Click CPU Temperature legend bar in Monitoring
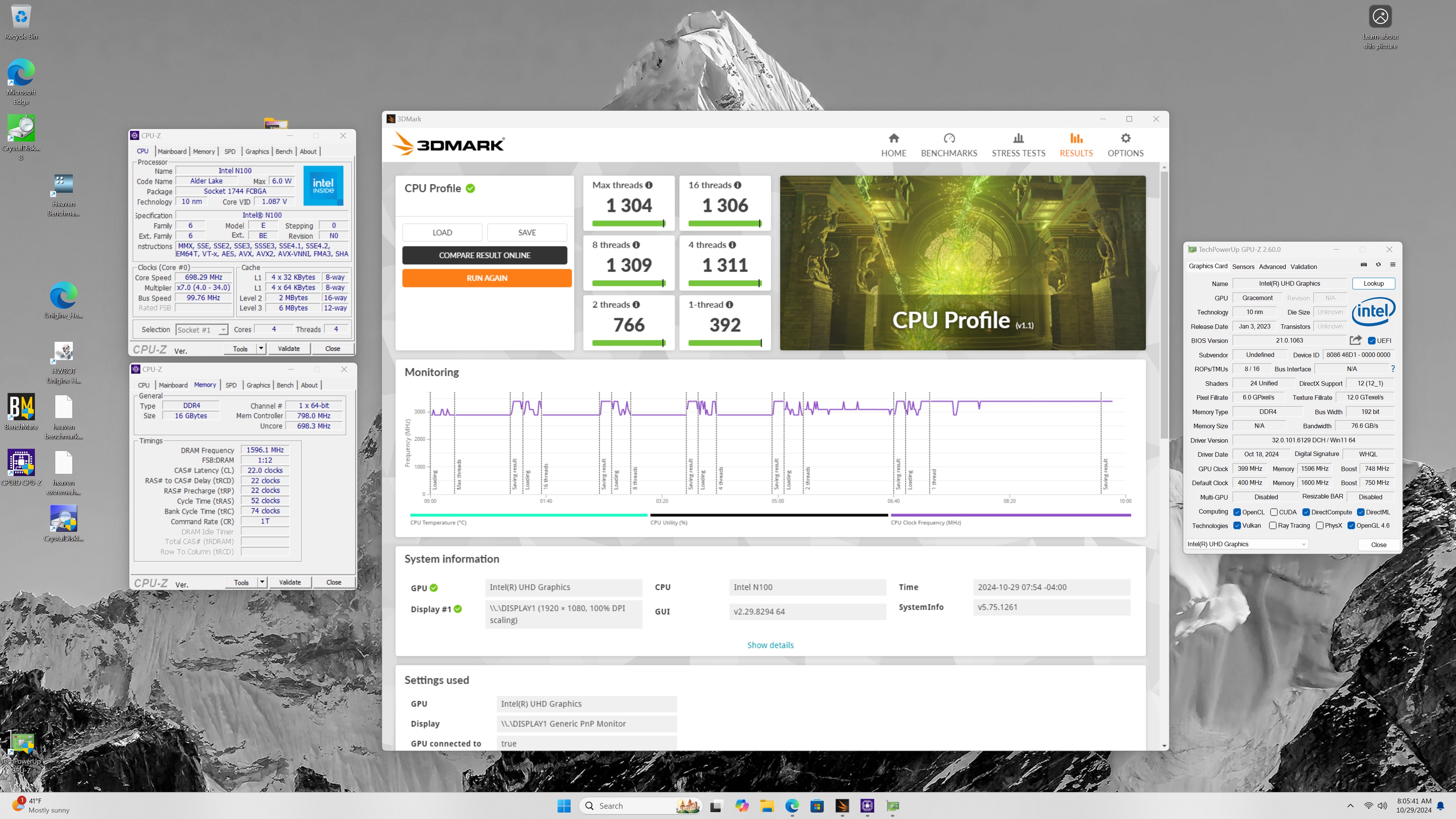 point(528,515)
